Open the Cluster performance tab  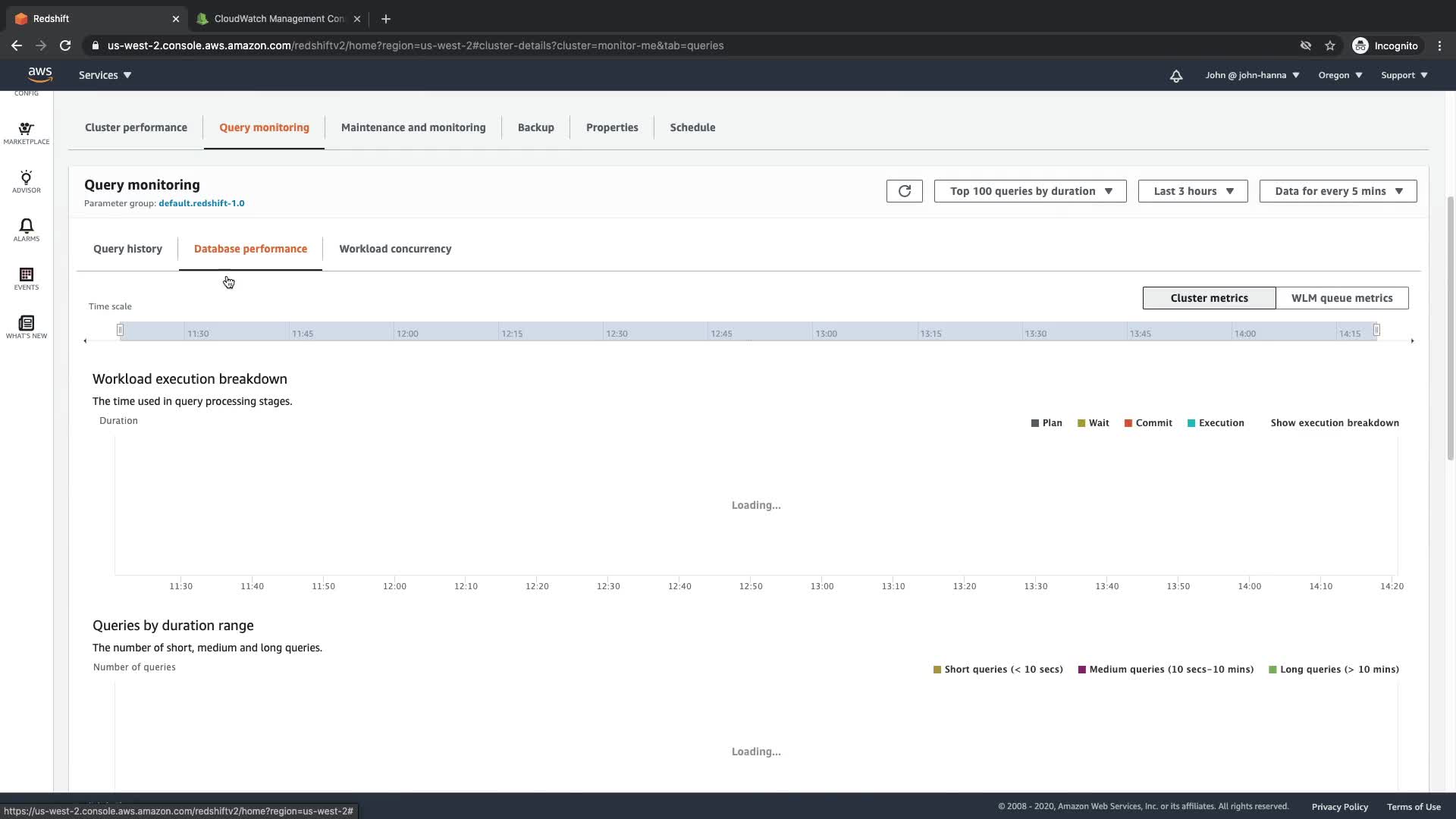[136, 127]
